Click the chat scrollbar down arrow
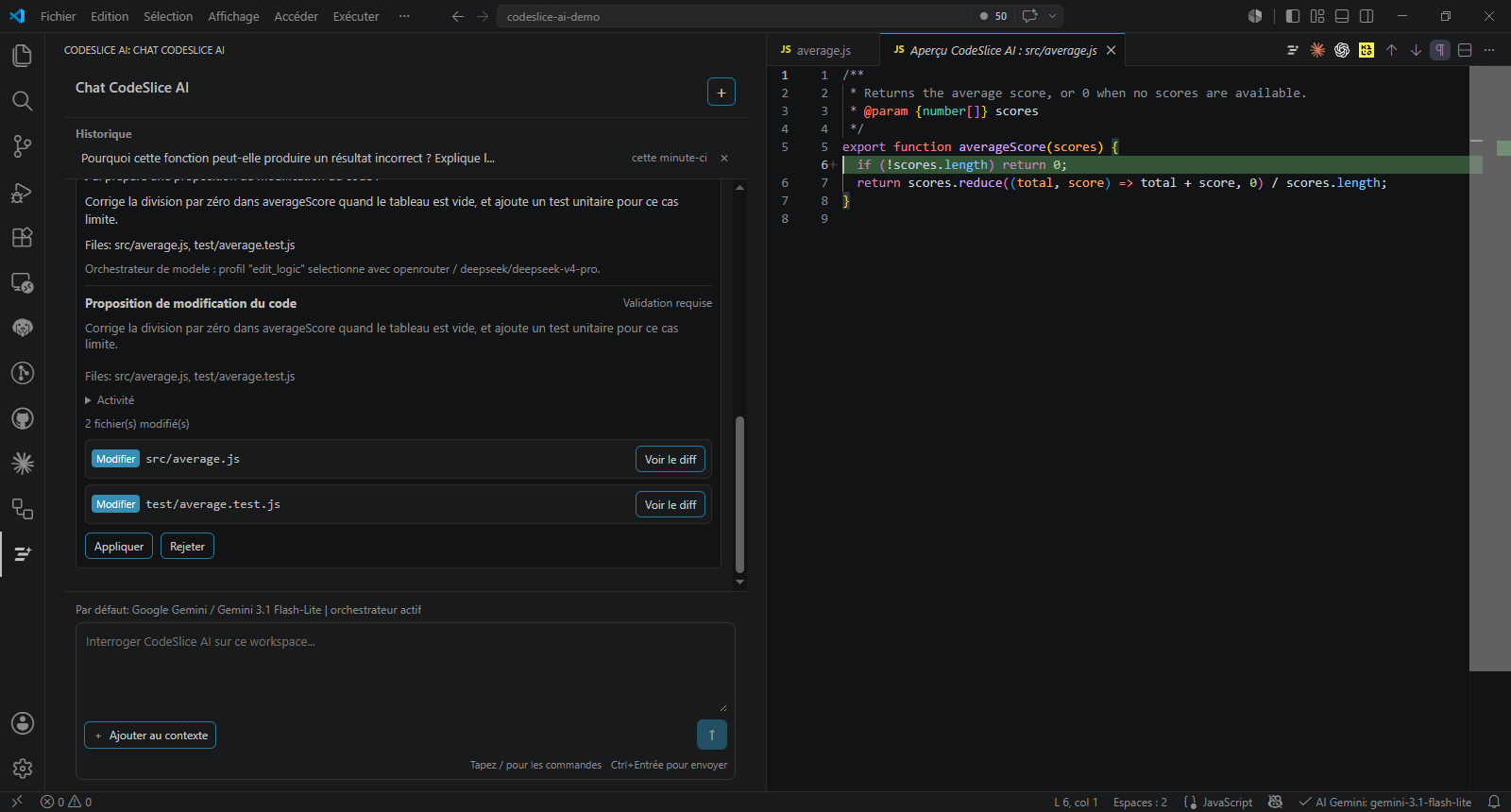The height and width of the screenshot is (812, 1511). (739, 583)
